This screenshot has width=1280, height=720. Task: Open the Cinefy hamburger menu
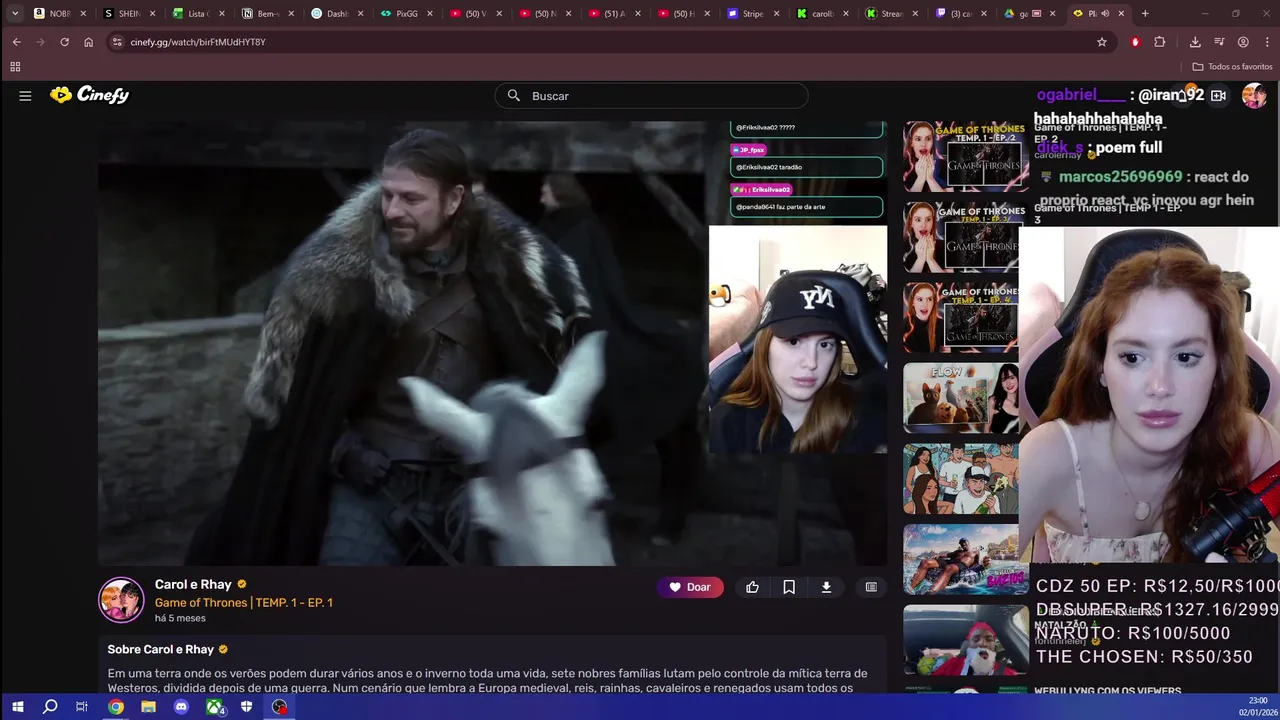[25, 95]
